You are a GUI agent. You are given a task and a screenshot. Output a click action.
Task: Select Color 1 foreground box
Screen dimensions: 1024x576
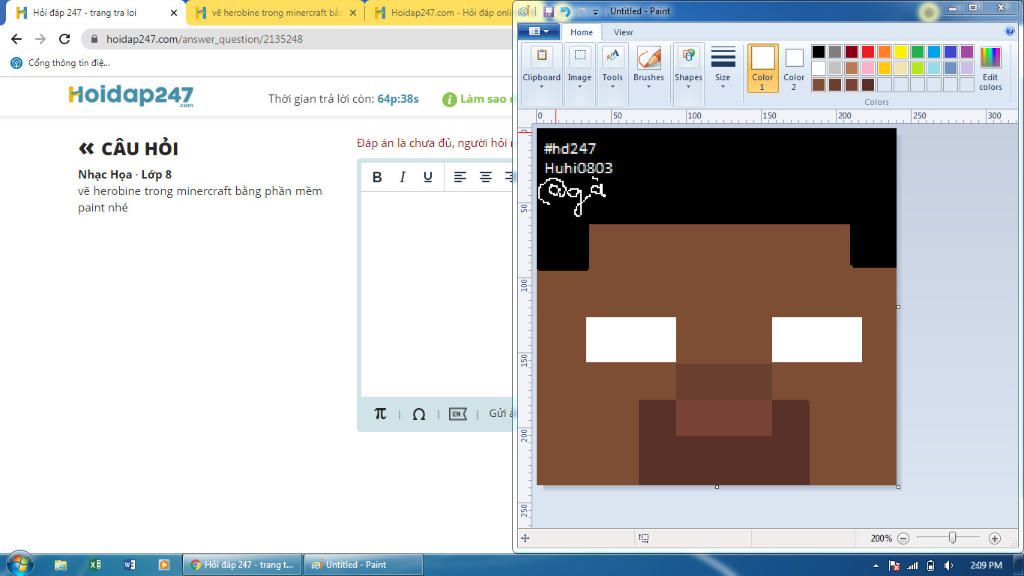coord(762,68)
